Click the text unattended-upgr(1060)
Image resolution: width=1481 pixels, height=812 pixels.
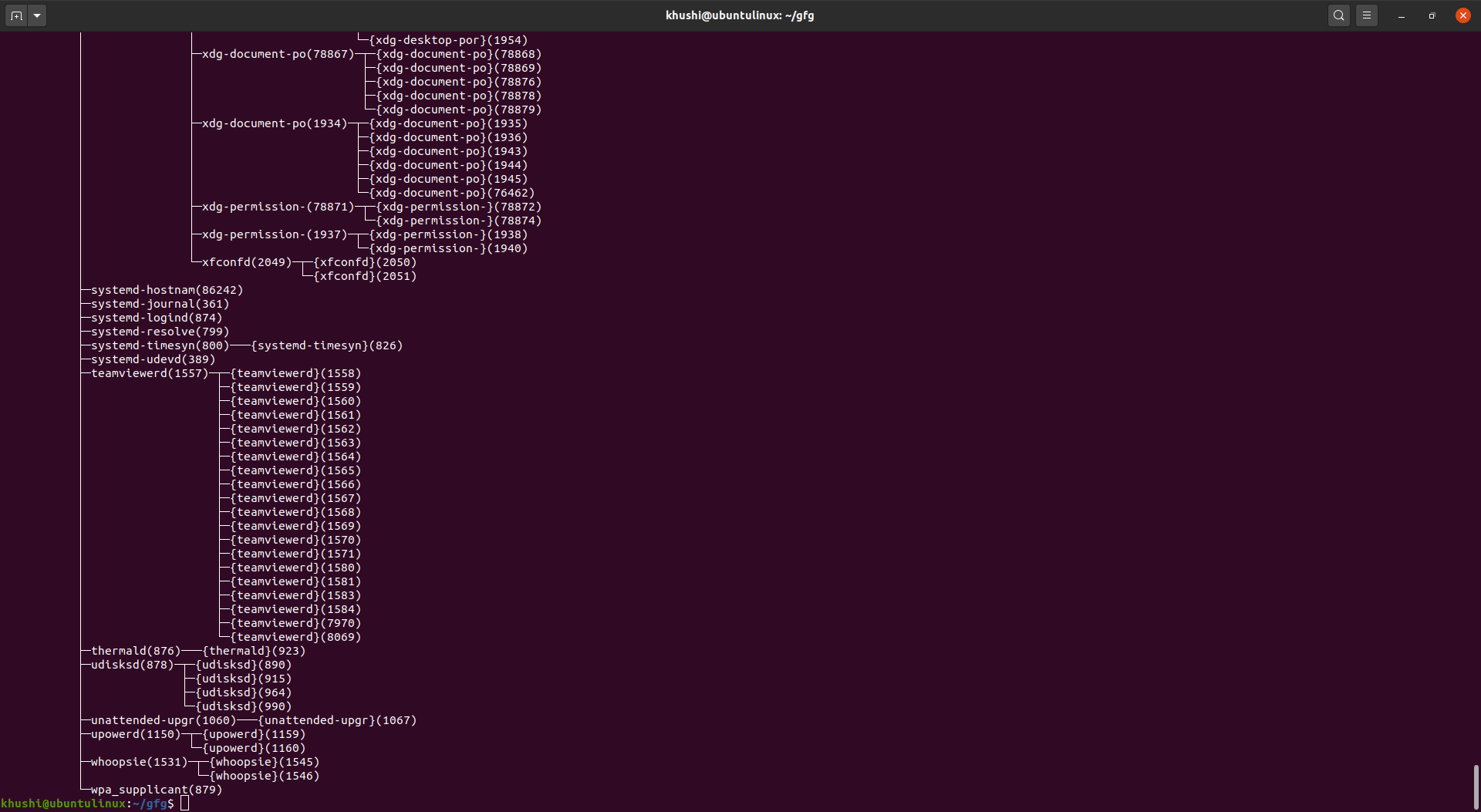pos(164,720)
